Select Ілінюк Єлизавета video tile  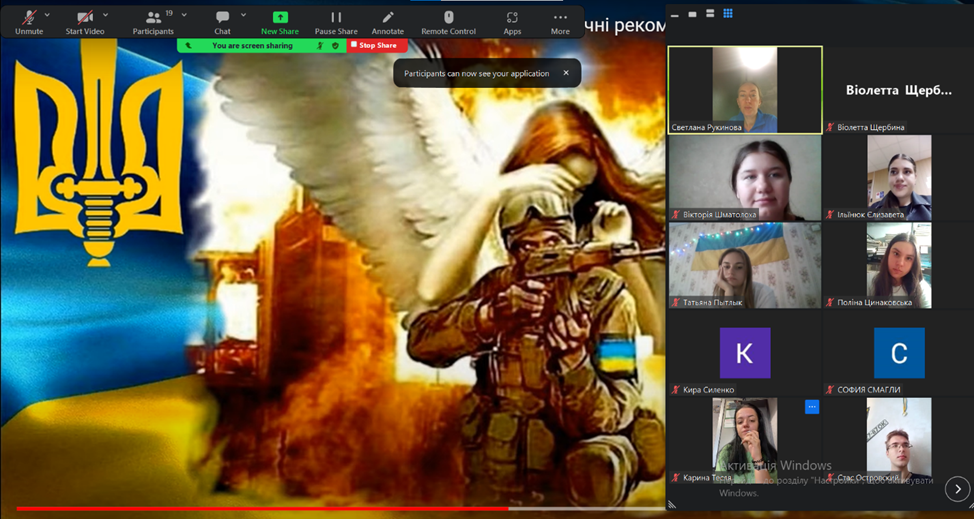coord(899,178)
